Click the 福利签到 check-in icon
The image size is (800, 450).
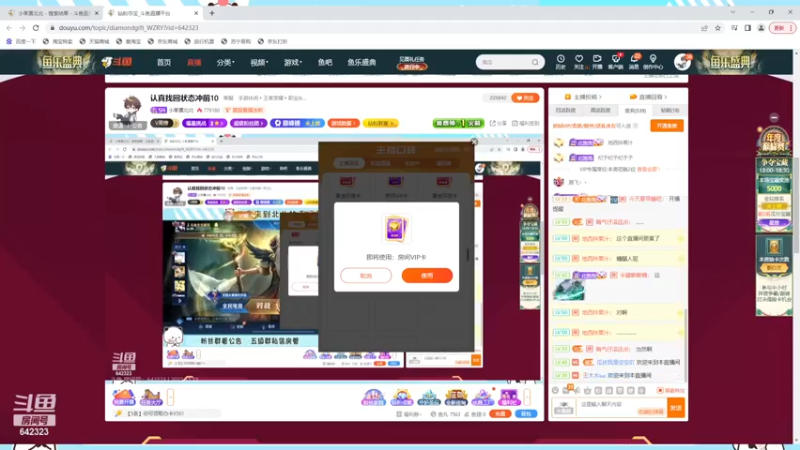click(526, 123)
